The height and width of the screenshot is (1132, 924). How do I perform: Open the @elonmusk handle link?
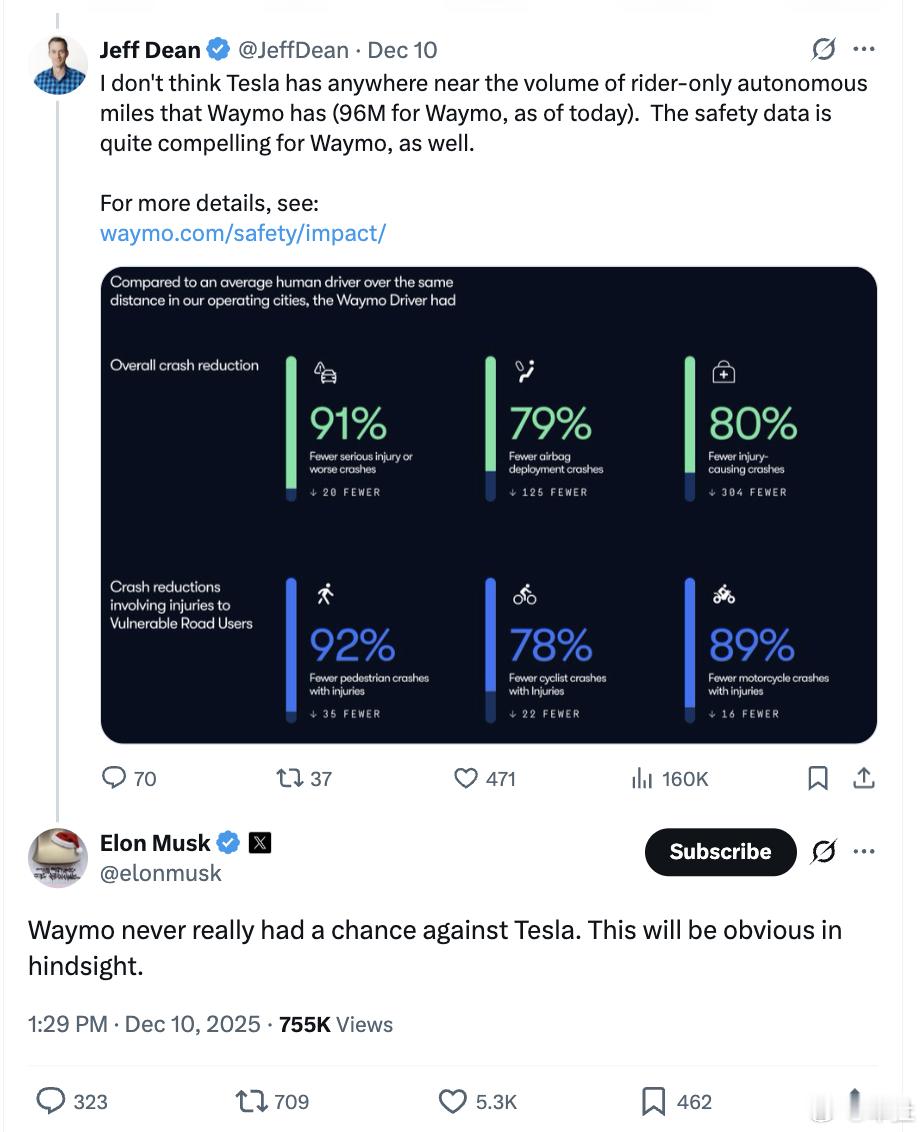tap(161, 873)
